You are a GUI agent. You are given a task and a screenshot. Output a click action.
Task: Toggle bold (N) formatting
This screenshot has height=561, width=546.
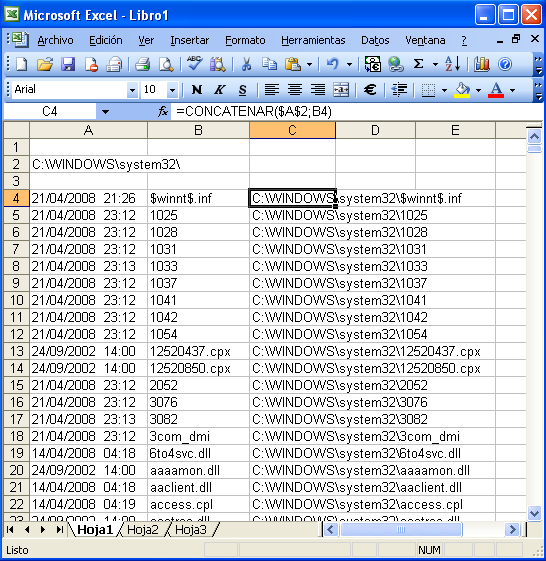196,89
